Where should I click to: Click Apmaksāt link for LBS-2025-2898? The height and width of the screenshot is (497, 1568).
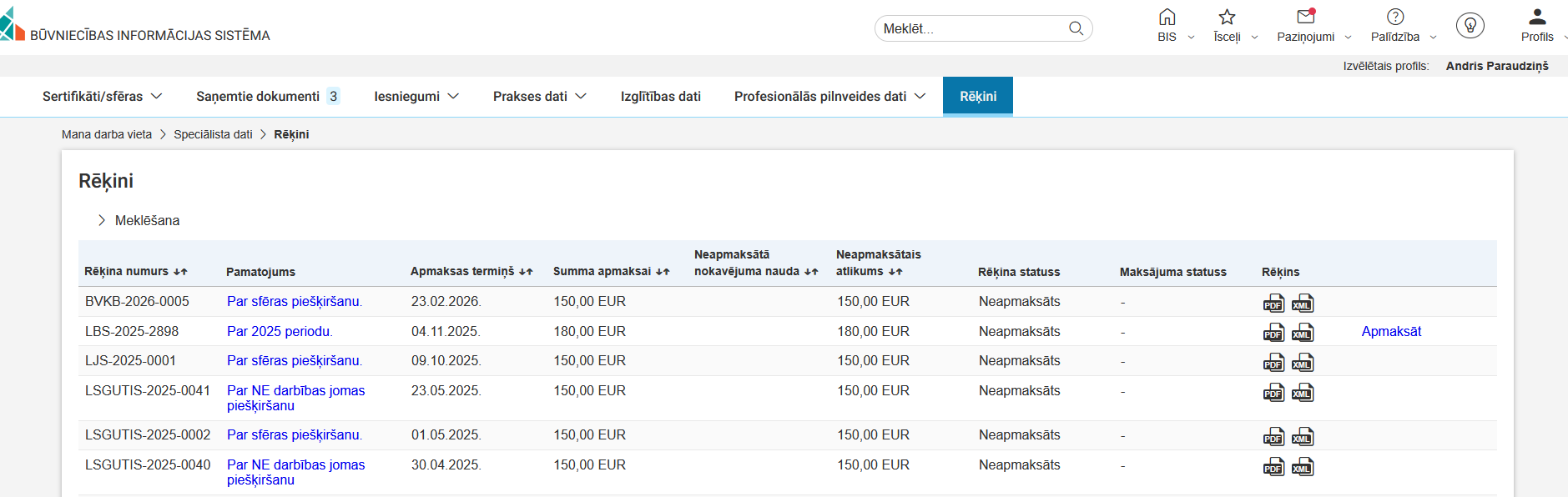1391,331
